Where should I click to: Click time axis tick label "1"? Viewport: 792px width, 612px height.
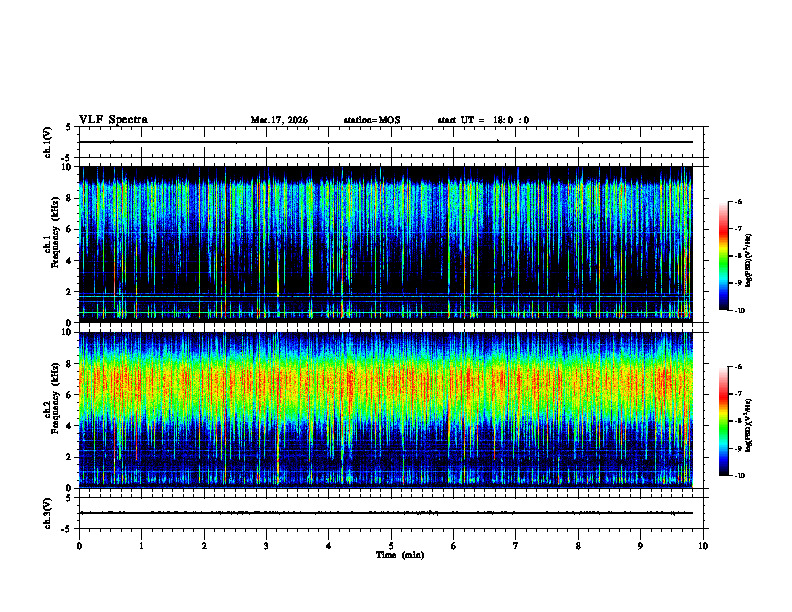pyautogui.click(x=141, y=546)
